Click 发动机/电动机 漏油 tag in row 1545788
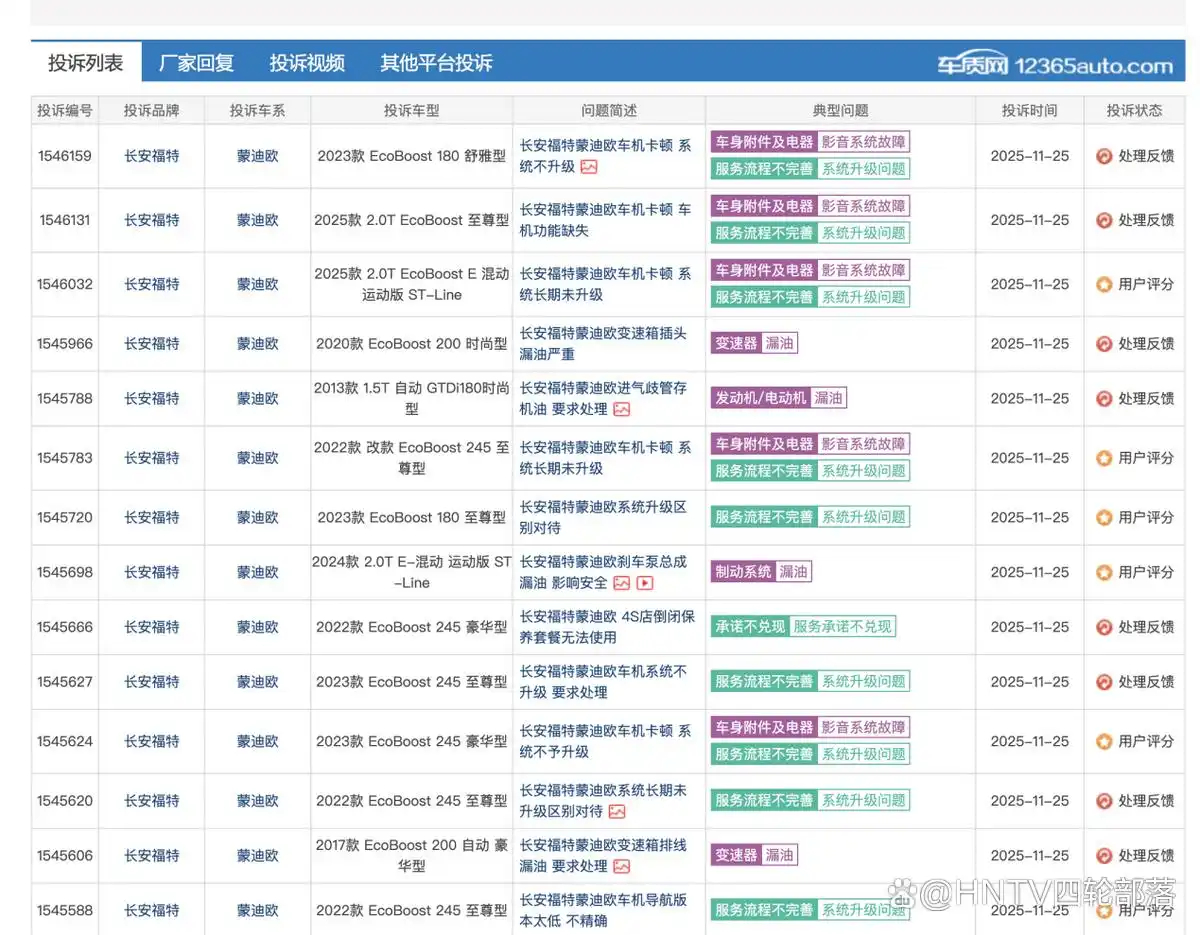This screenshot has height=935, width=1200. point(779,398)
